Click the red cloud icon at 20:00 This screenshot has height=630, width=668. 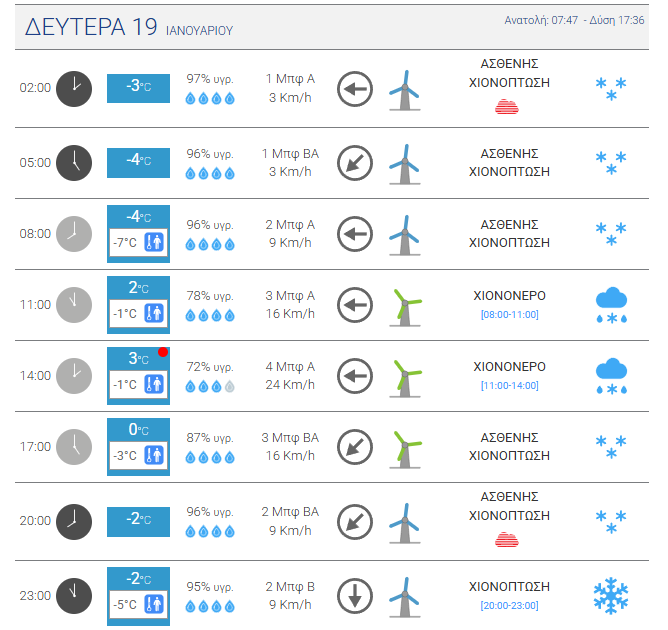point(509,540)
